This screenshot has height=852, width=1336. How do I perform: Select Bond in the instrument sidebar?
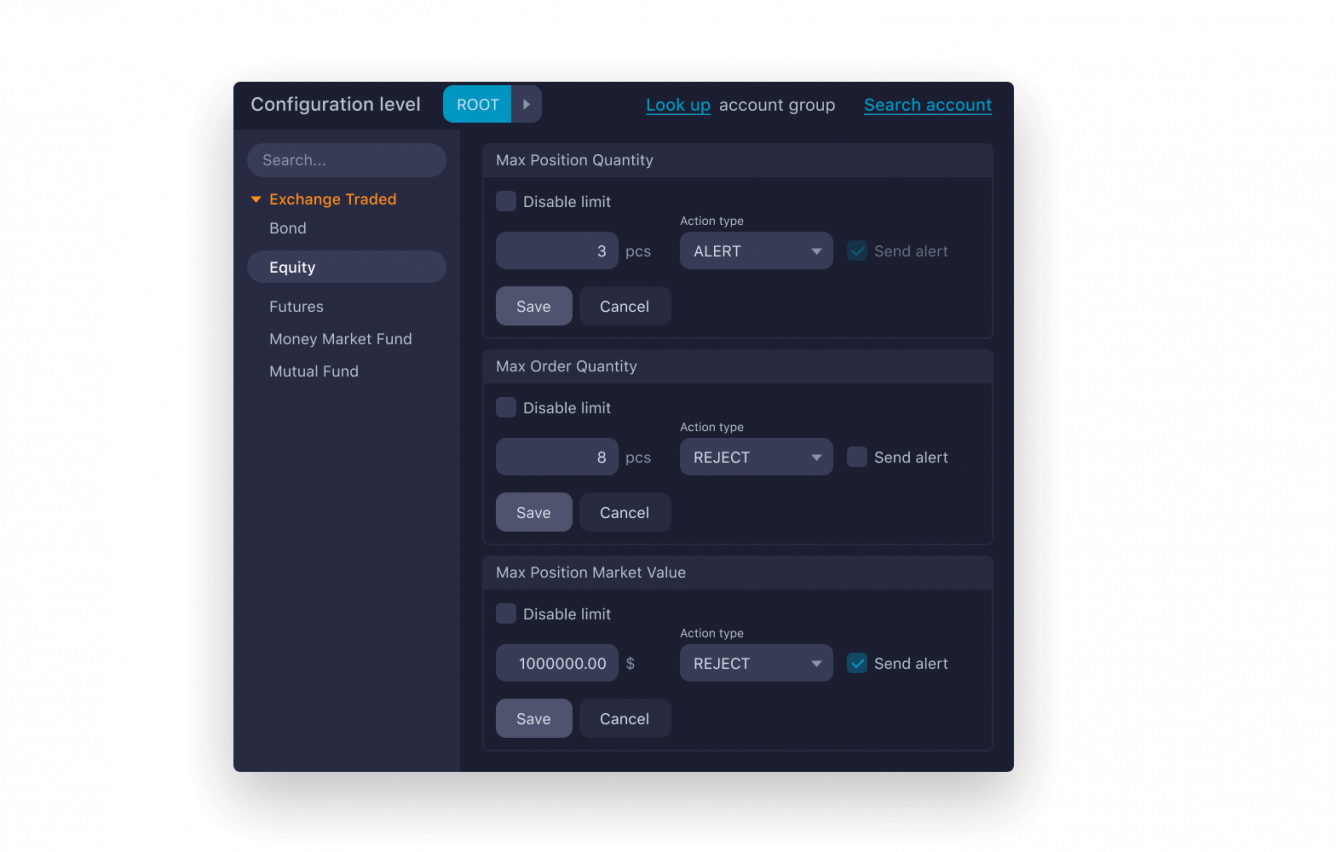coord(288,228)
